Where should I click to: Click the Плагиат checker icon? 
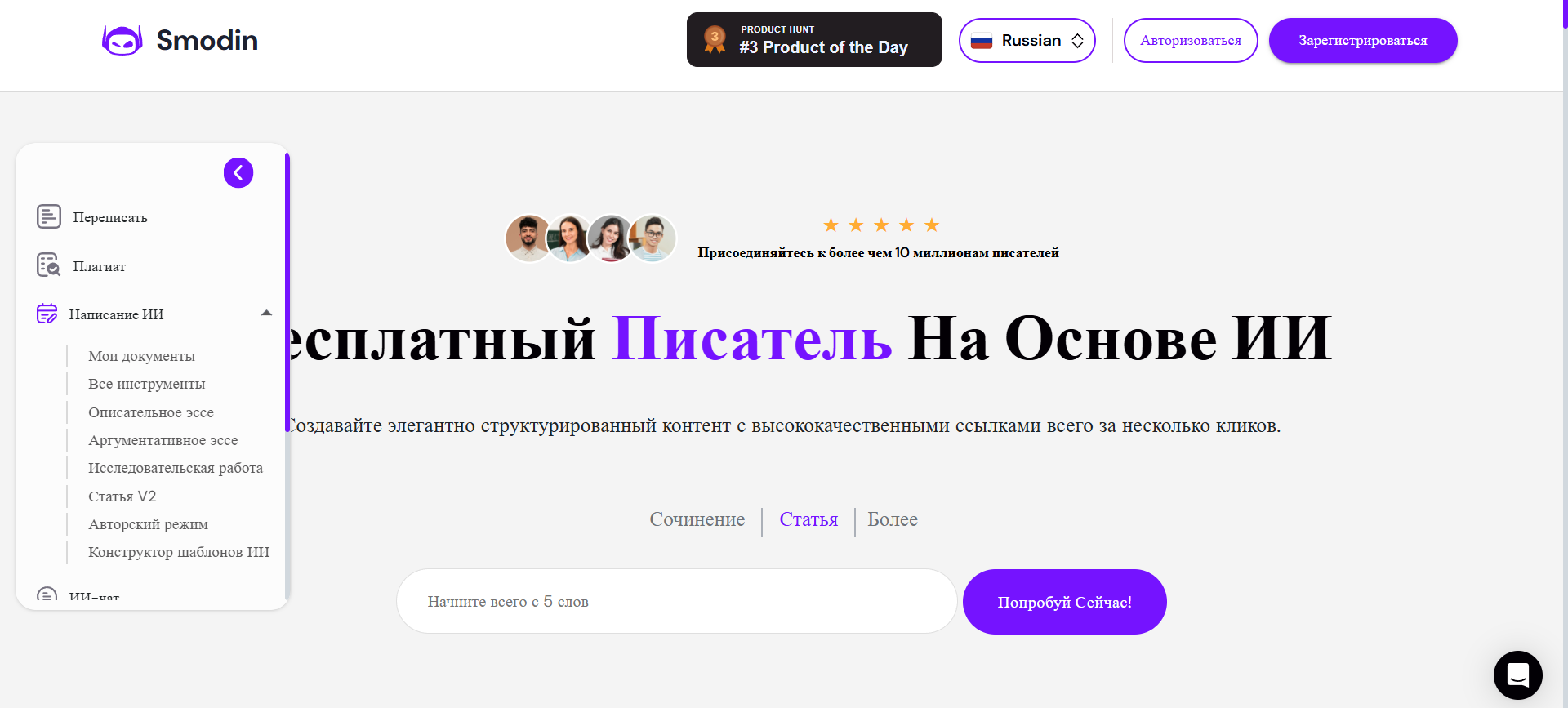pyautogui.click(x=49, y=265)
